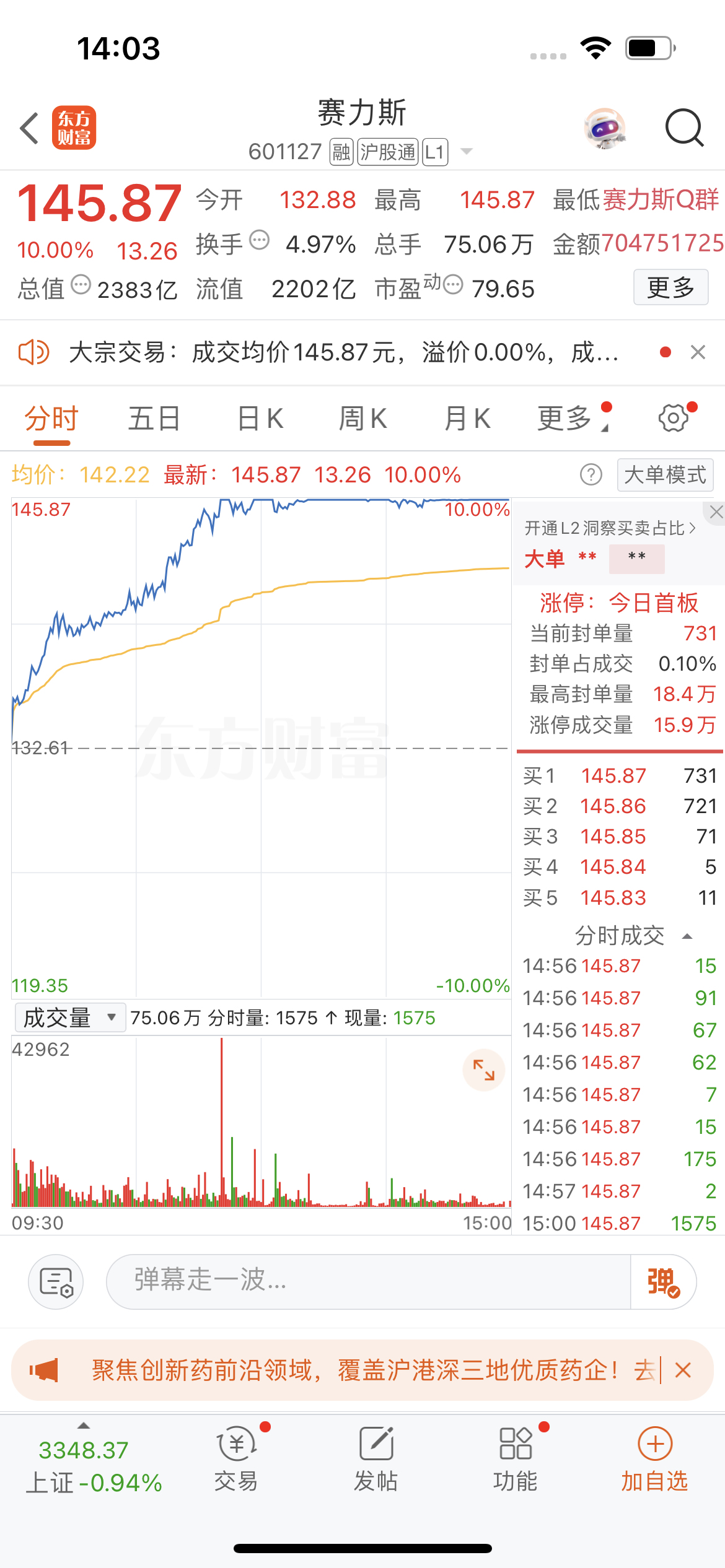Tap the speaker announcement icon
This screenshot has width=725, height=1568.
33,352
